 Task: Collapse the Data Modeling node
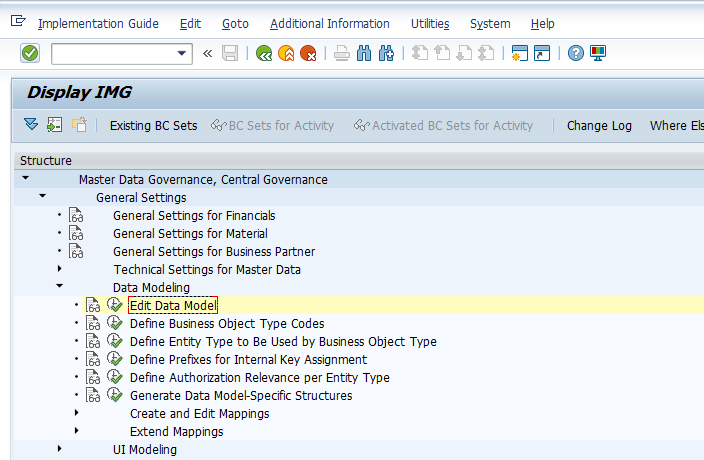[60, 286]
